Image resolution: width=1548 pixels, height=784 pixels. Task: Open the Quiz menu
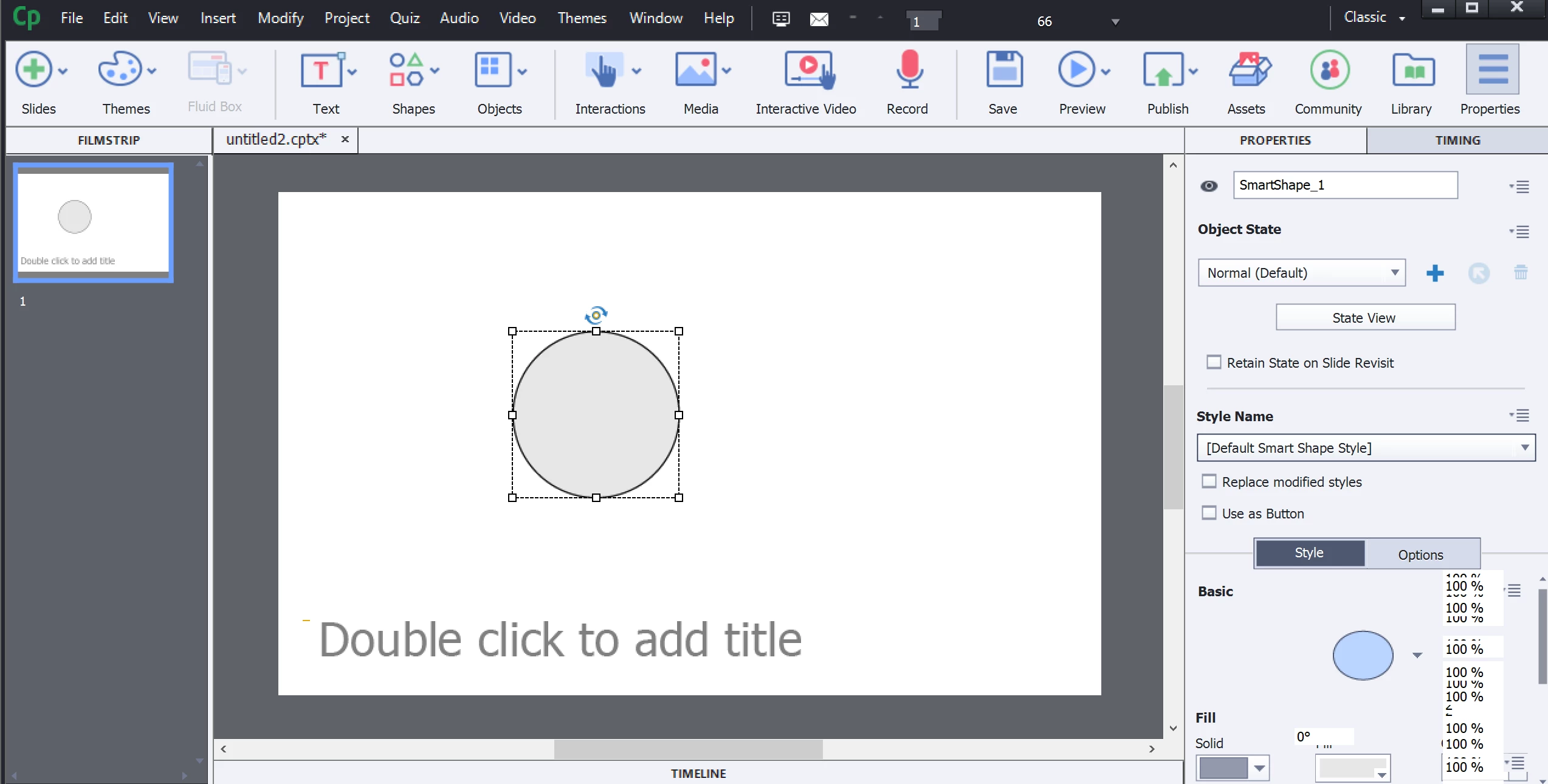(x=405, y=18)
